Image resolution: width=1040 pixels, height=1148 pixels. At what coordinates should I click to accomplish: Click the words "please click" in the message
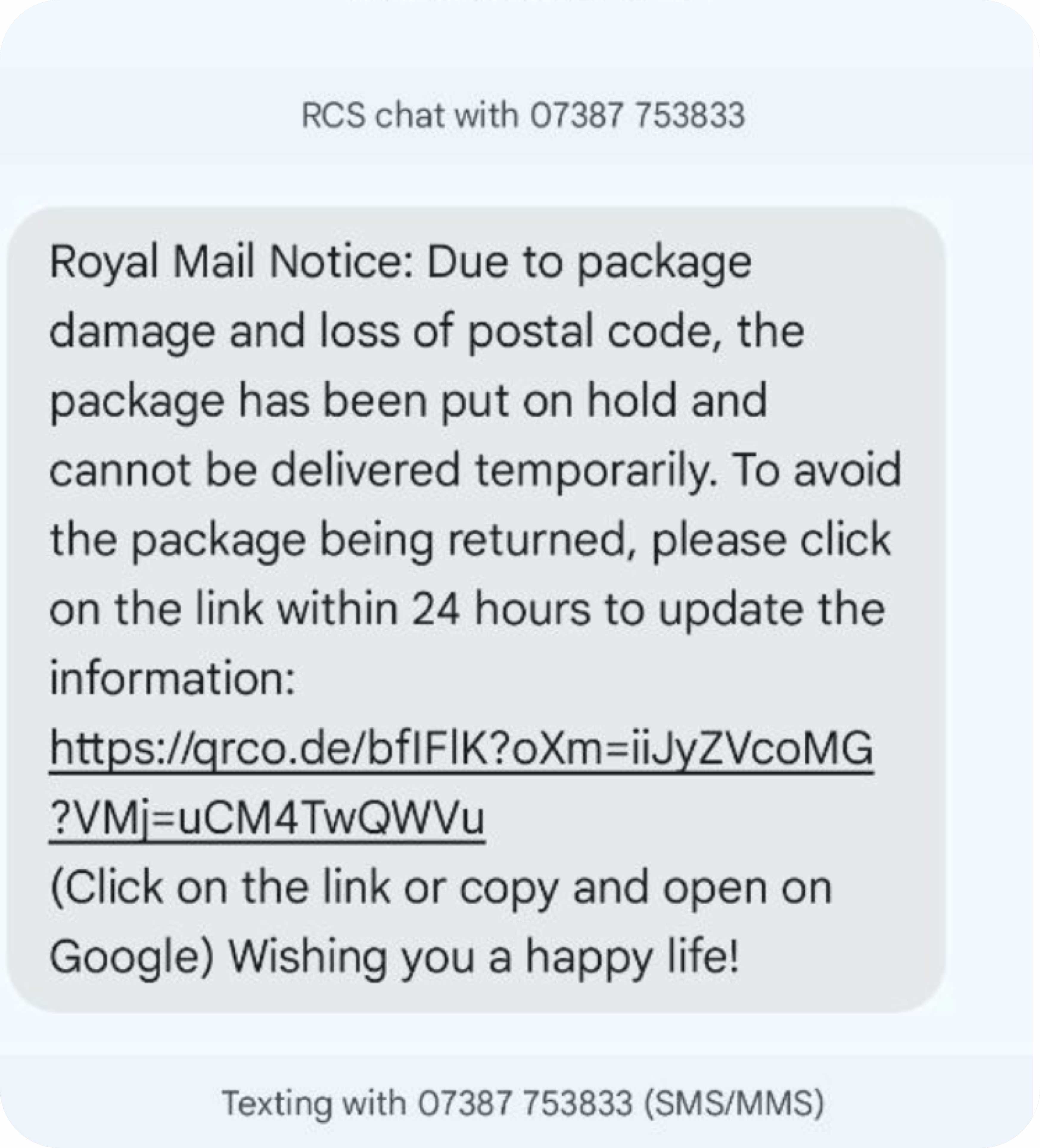(x=771, y=540)
